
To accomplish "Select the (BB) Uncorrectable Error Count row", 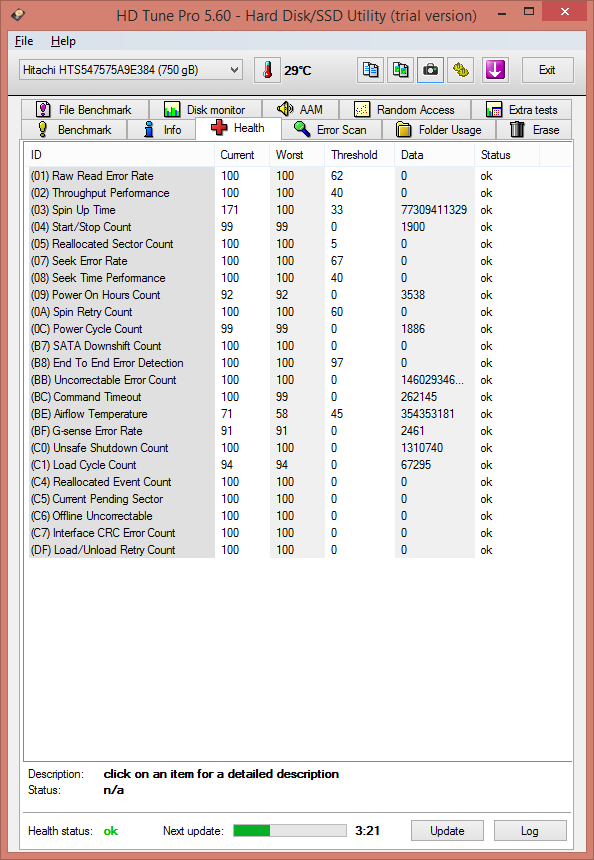I will click(284, 380).
